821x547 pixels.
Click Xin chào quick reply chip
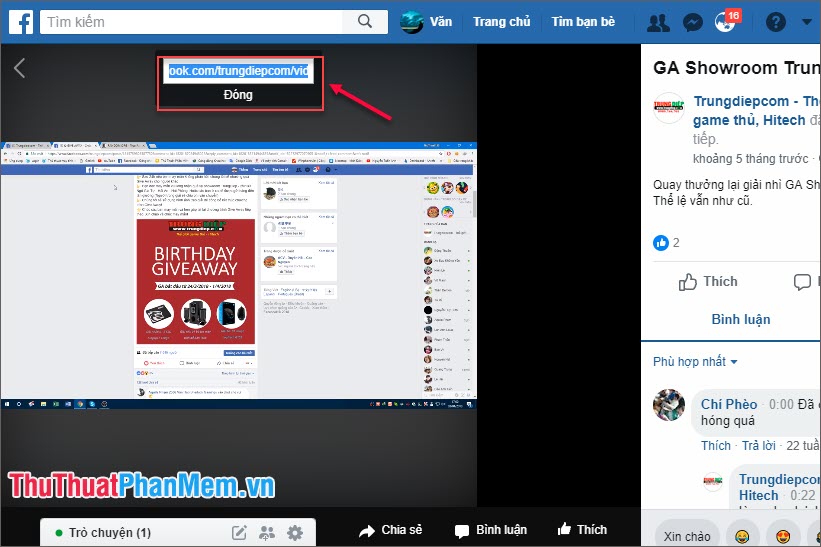point(687,537)
